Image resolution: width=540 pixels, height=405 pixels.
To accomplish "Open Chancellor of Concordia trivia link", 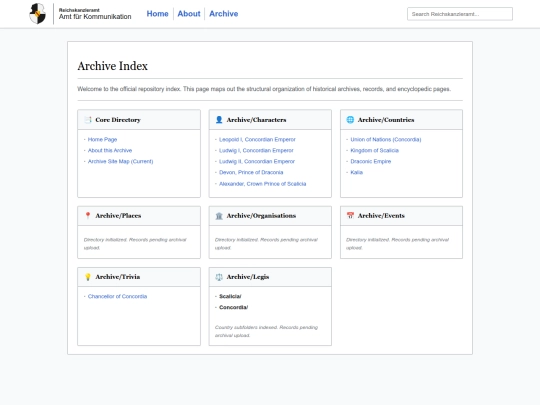I will click(x=117, y=297).
